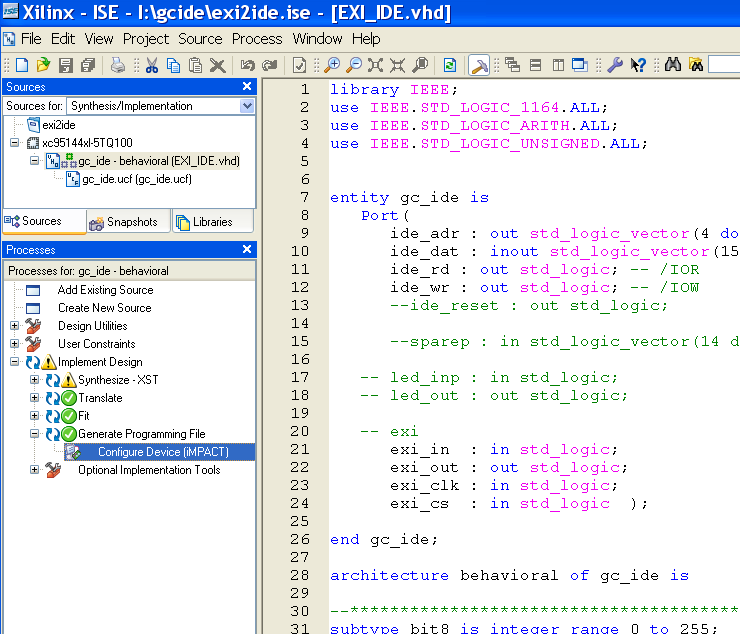Viewport: 740px width, 634px height.
Task: Click the toolbar search input field
Action: [724, 65]
